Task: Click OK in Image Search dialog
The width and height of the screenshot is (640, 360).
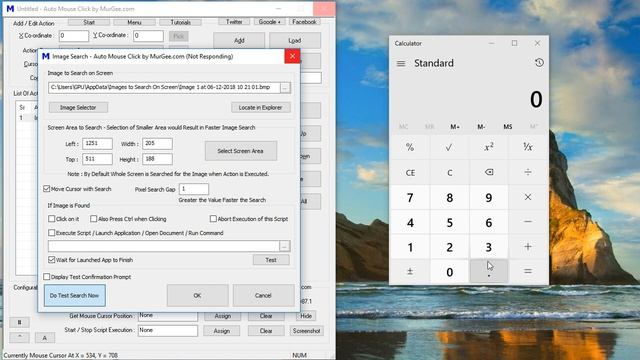Action: pos(197,295)
